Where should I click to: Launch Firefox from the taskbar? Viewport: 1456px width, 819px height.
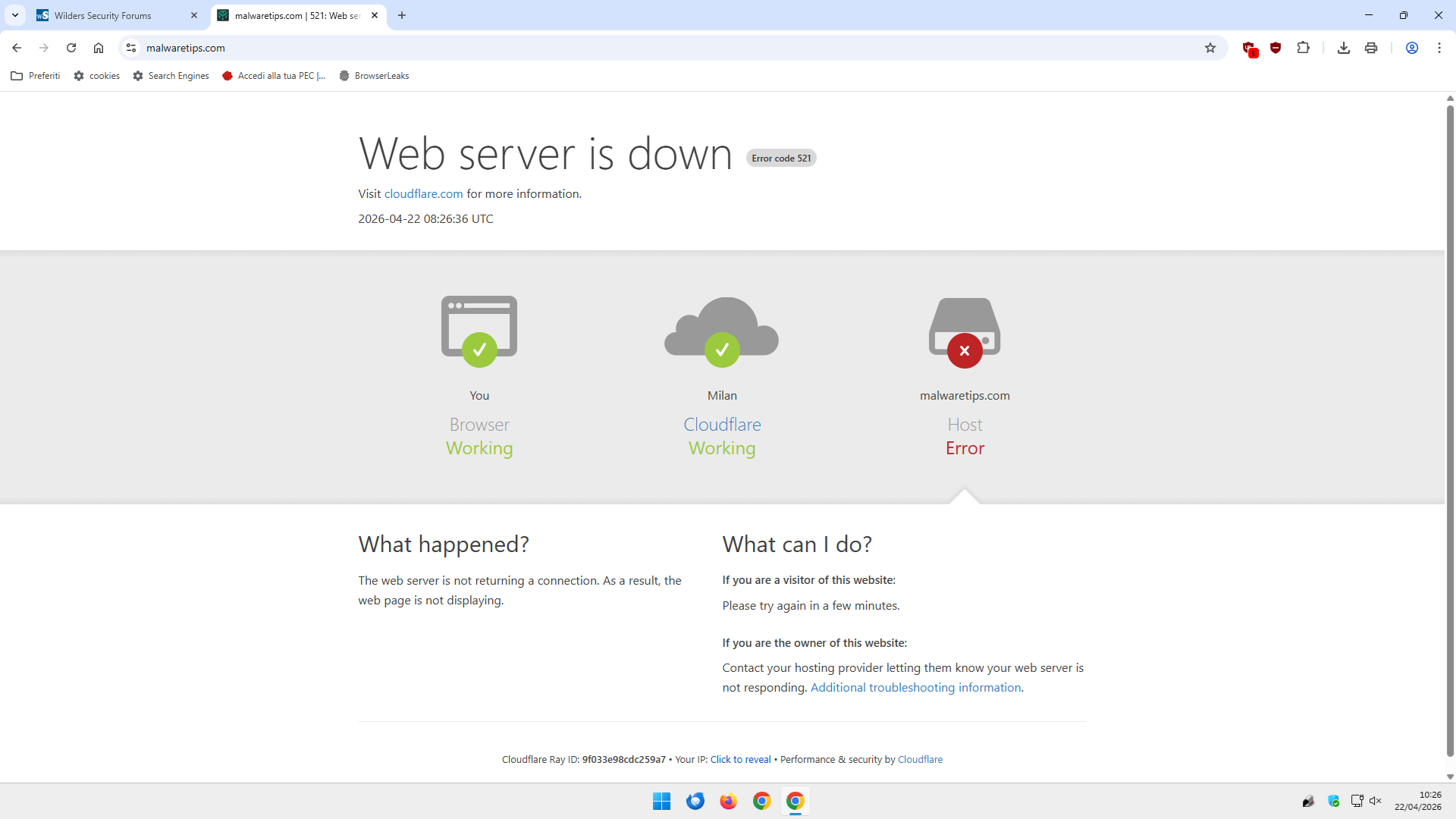pyautogui.click(x=729, y=802)
